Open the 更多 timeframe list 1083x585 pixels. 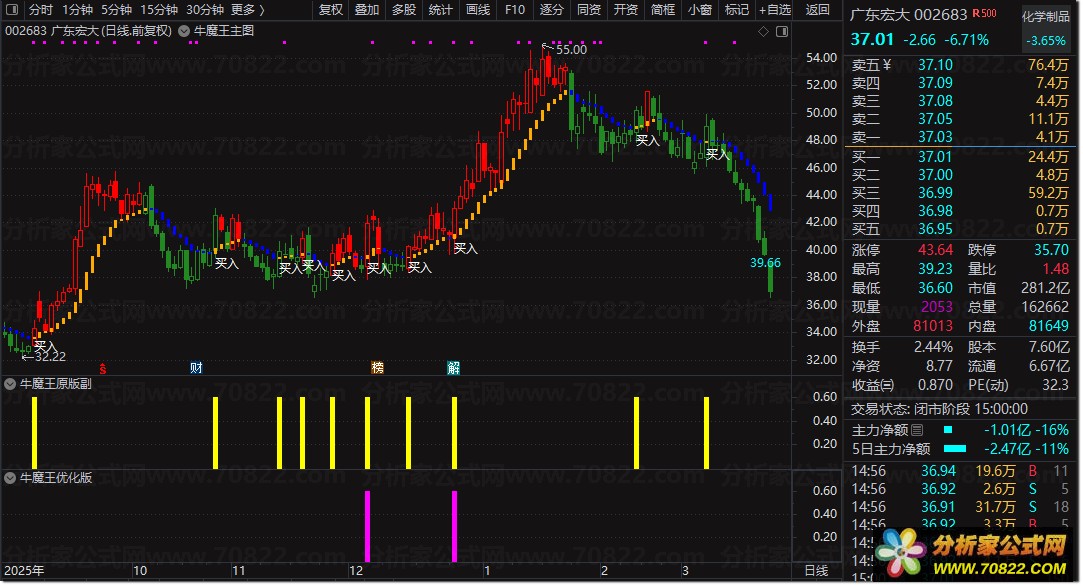point(248,10)
